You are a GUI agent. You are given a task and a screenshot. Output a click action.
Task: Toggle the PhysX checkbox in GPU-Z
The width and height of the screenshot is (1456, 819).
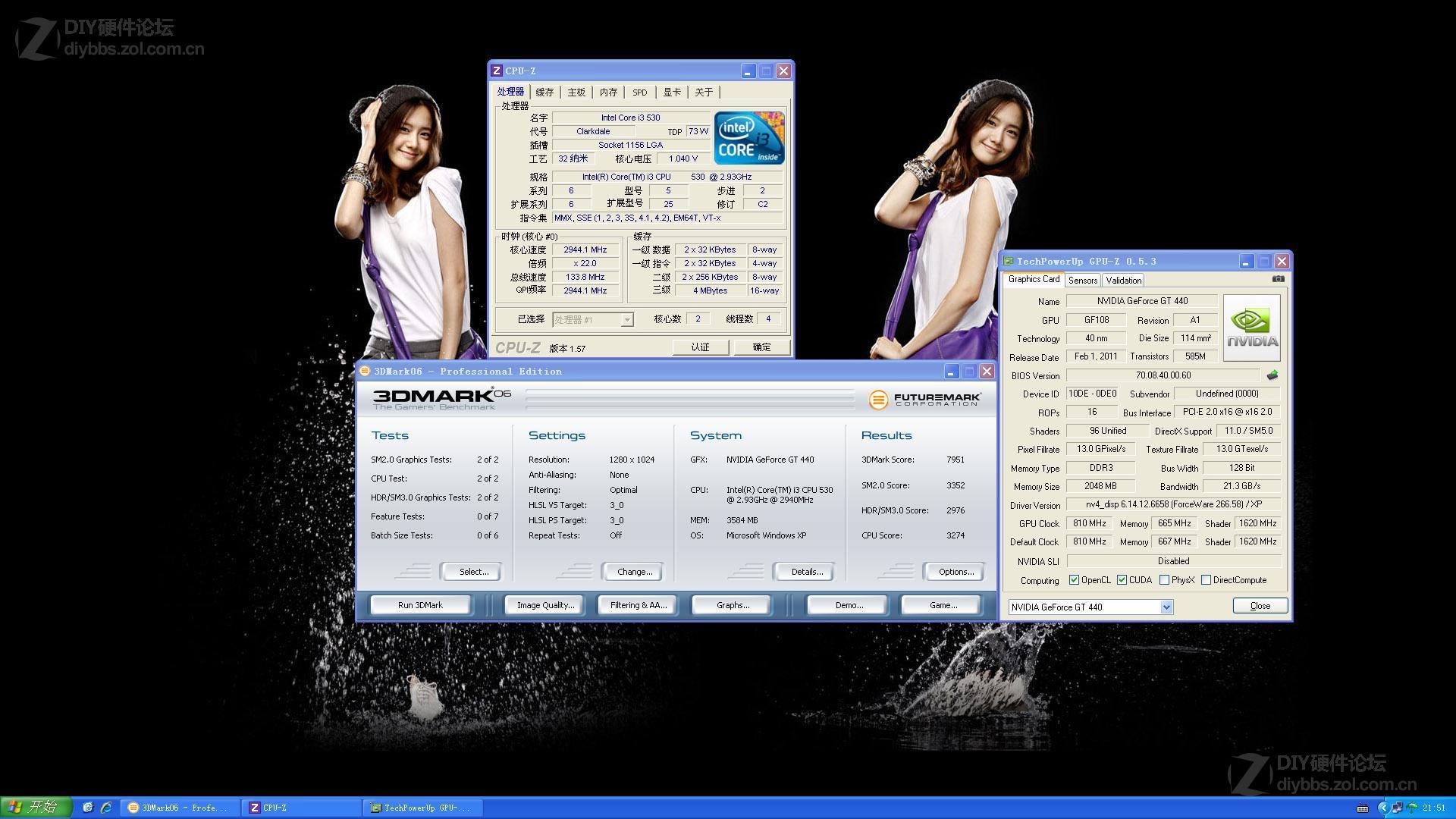[x=1164, y=580]
